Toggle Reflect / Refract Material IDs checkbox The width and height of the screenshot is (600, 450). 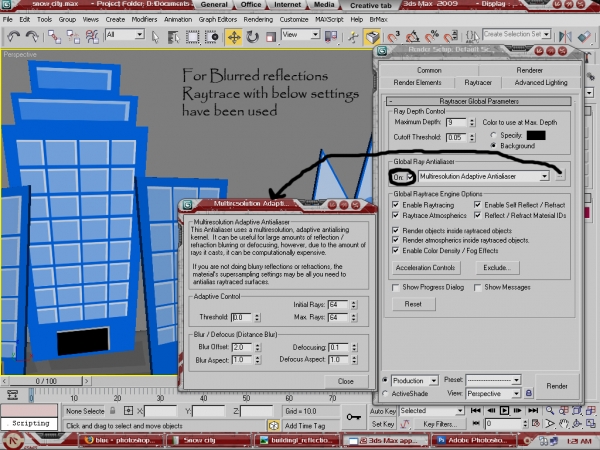pos(478,215)
